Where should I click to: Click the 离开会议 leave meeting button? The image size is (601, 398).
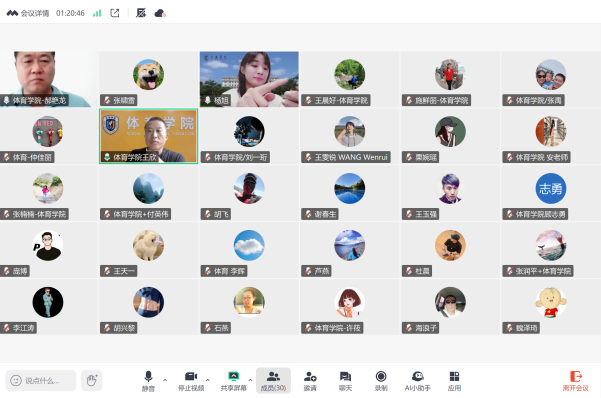coord(575,380)
